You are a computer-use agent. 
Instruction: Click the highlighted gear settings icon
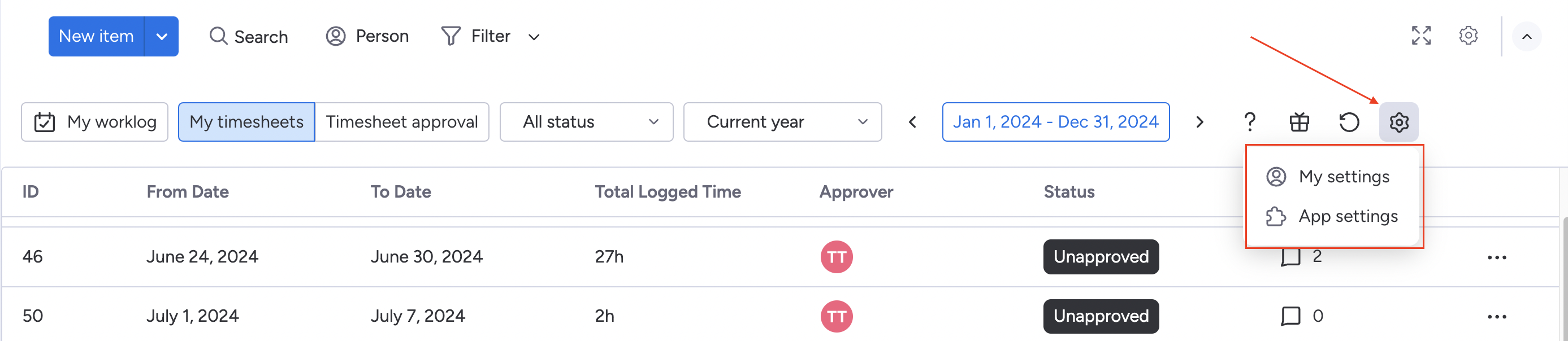point(1399,122)
